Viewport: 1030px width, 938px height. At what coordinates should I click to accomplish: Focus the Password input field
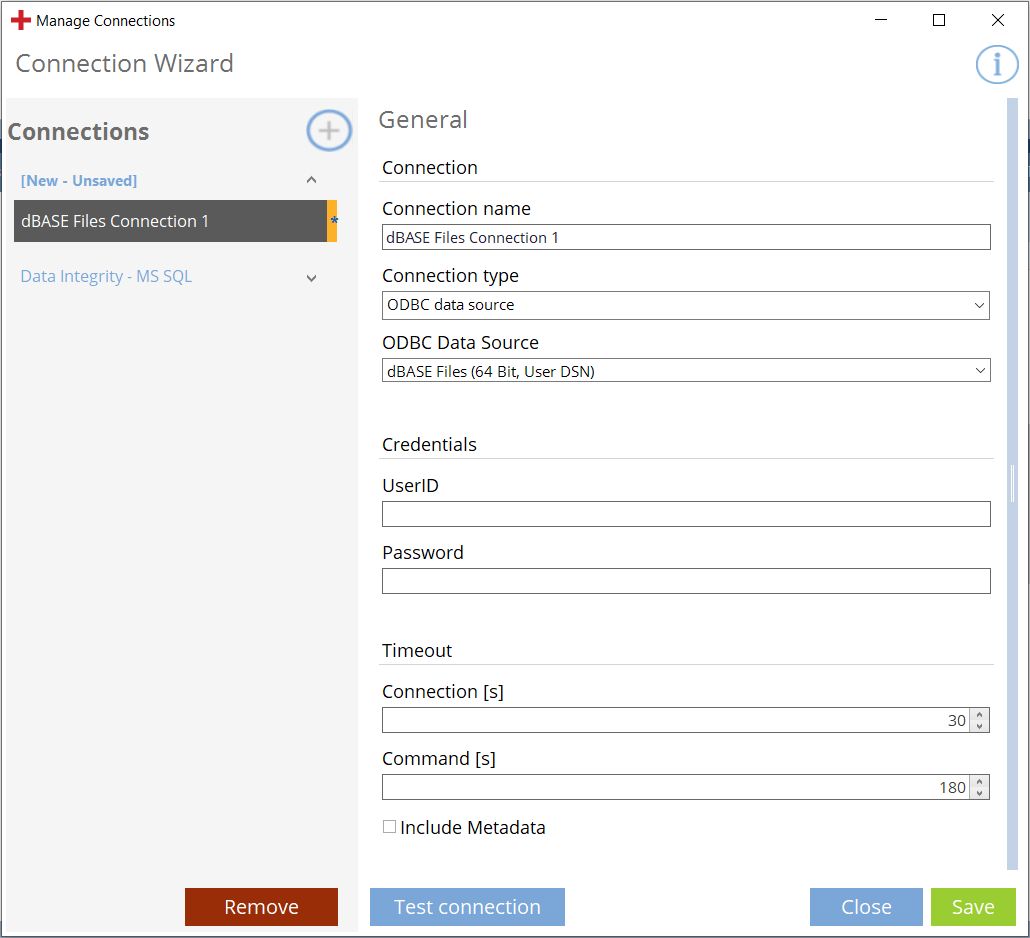[x=685, y=581]
